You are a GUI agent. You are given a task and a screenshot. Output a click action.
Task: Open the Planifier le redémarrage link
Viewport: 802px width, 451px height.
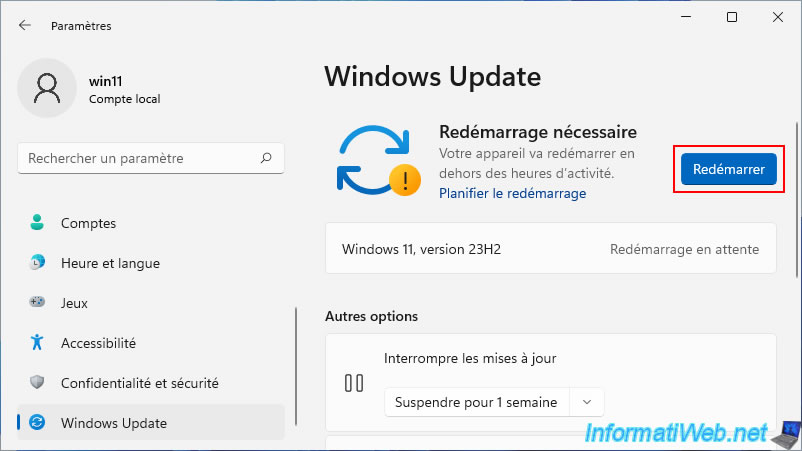pyautogui.click(x=513, y=193)
